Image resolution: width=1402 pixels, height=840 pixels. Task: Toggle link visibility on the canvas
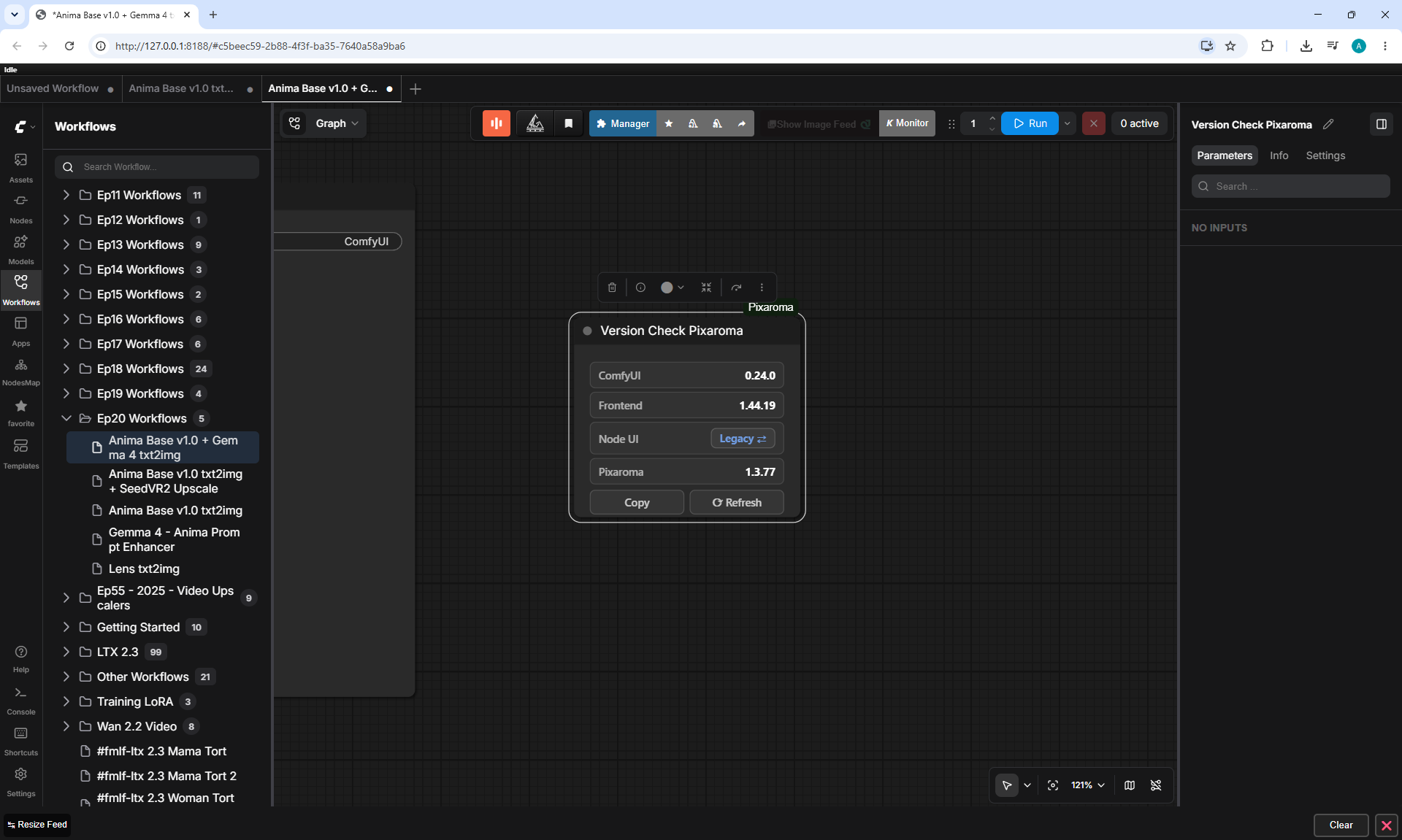[x=1156, y=785]
